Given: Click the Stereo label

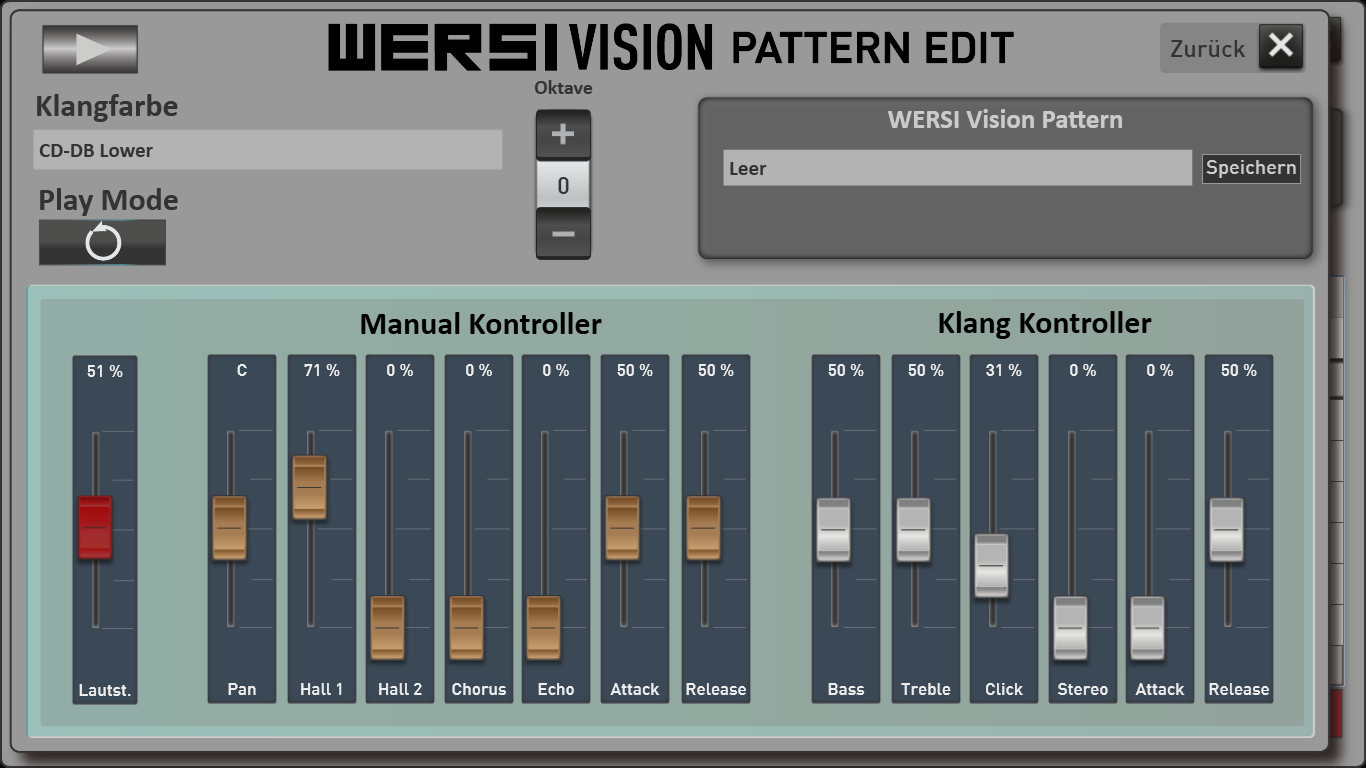Looking at the screenshot, I should 1083,689.
